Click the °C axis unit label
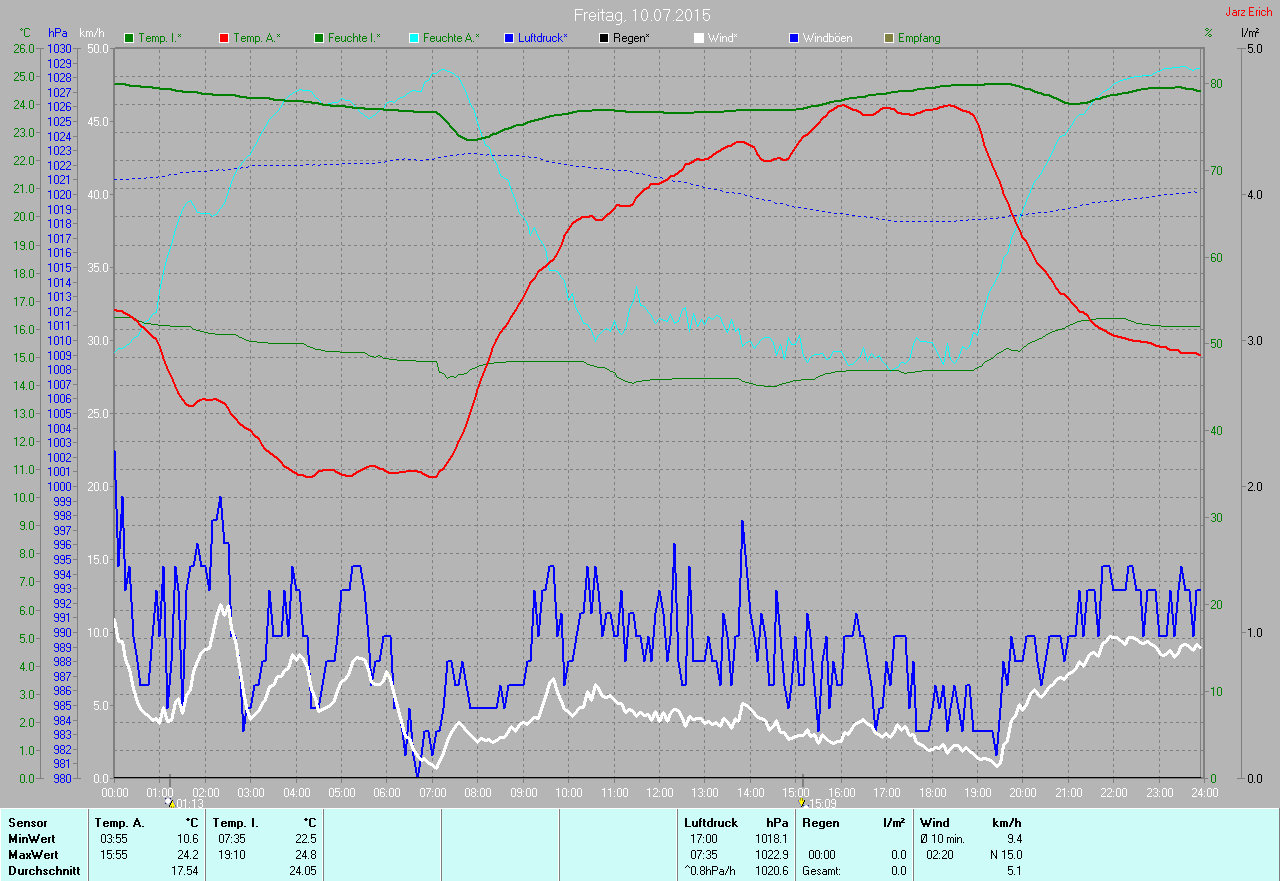The height and width of the screenshot is (881, 1280). coord(25,33)
